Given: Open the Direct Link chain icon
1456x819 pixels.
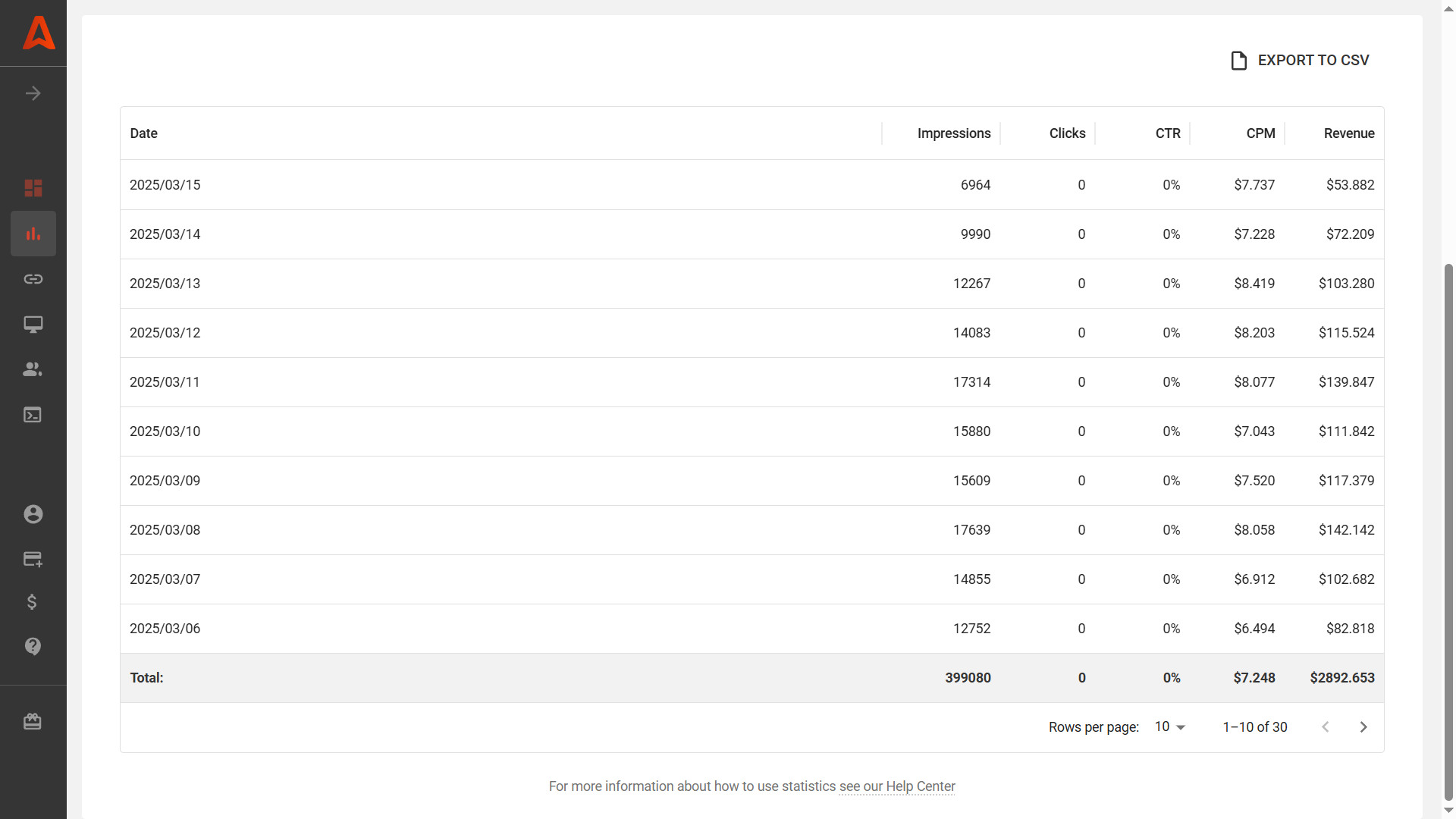Looking at the screenshot, I should click(33, 279).
